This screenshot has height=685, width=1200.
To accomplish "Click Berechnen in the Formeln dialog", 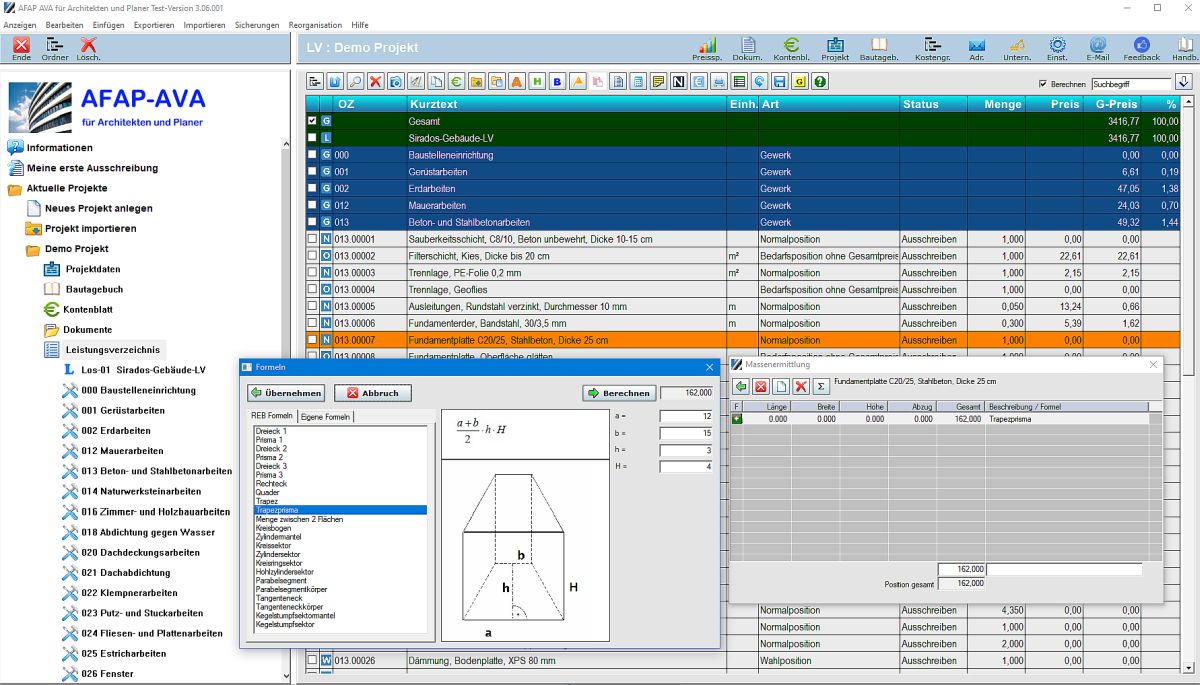I will click(619, 393).
